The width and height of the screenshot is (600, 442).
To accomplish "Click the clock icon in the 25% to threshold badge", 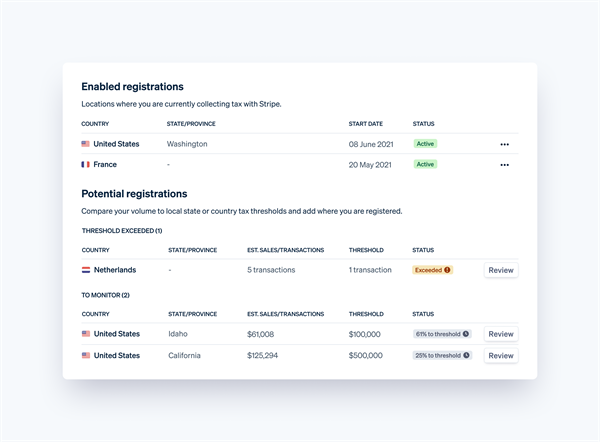I will (x=466, y=355).
